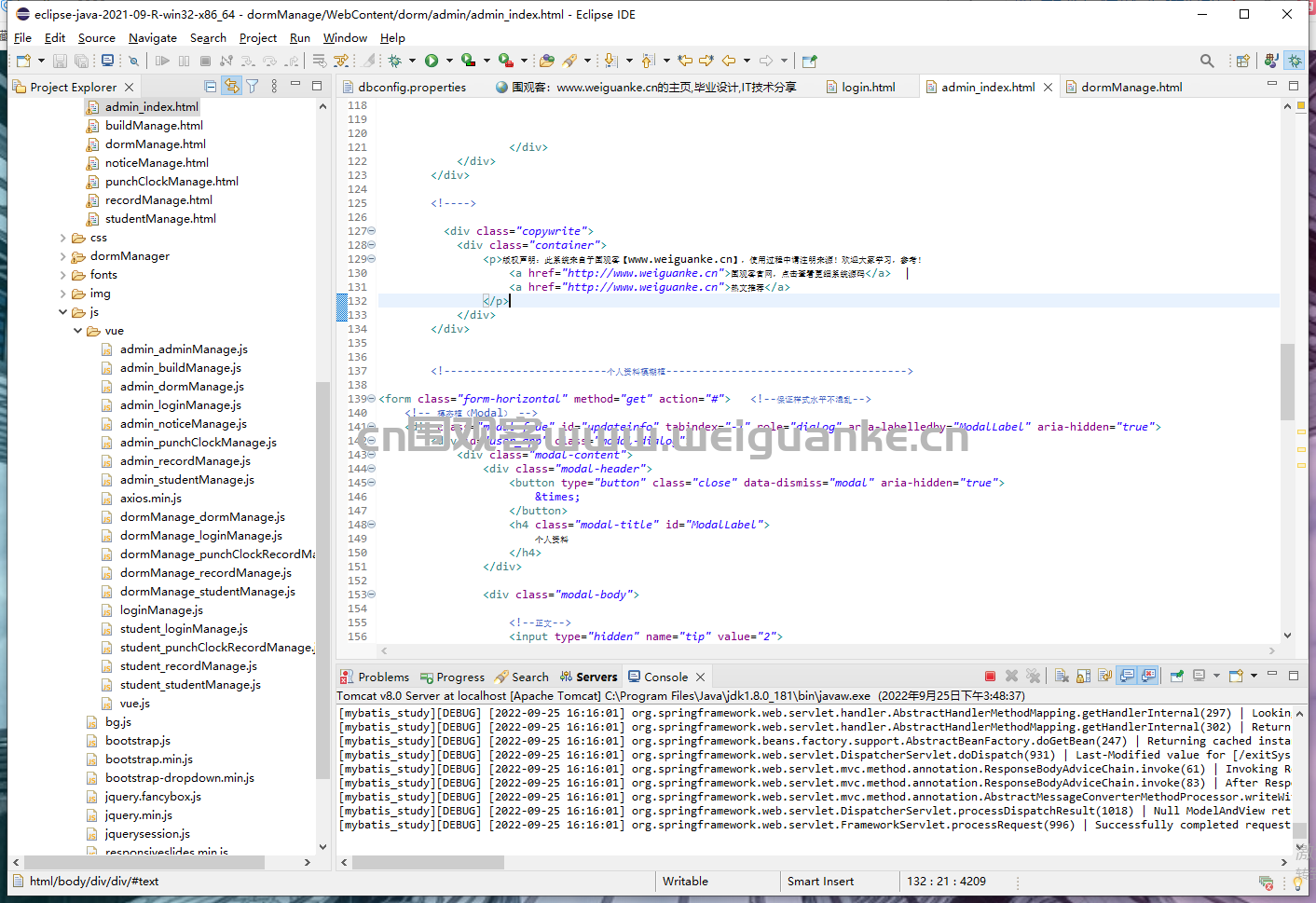Click the Search magnifier icon in the toolbar

pyautogui.click(x=1207, y=61)
